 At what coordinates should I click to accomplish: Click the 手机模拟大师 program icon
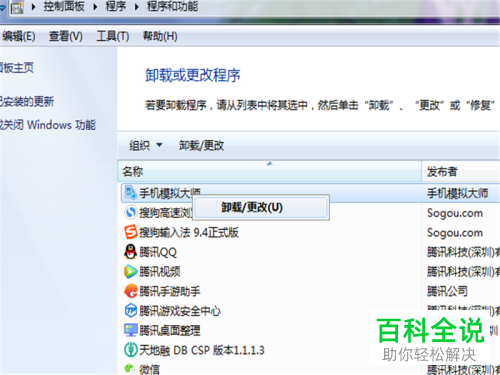tap(130, 193)
